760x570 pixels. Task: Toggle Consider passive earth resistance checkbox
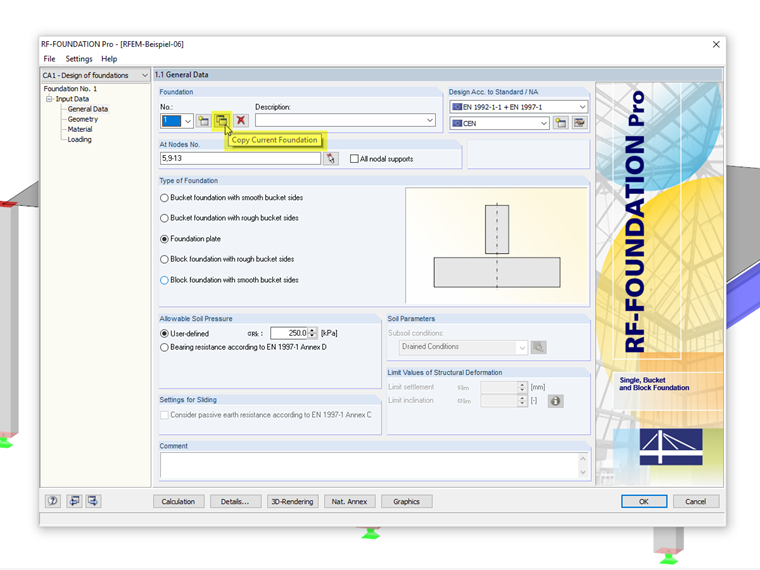164,415
